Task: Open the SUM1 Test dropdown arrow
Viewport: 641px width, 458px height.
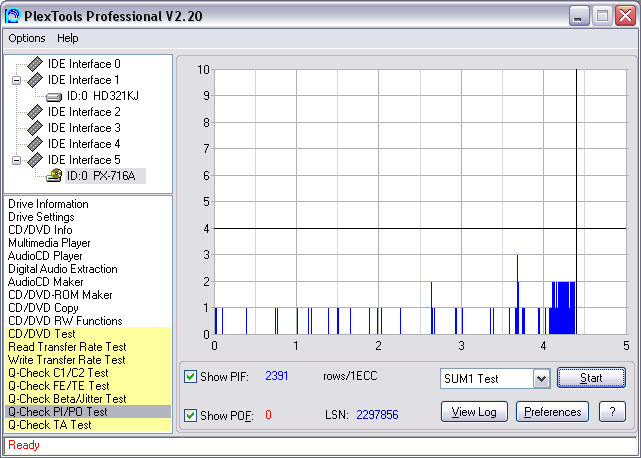Action: tap(541, 379)
